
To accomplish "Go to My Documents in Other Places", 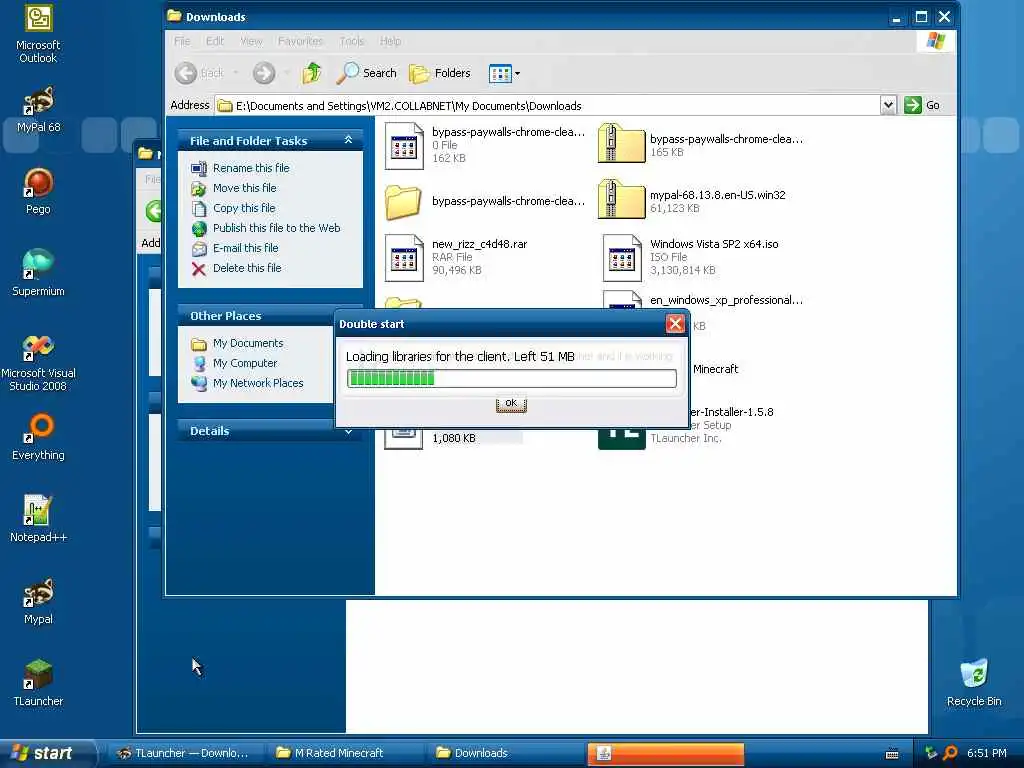I will [248, 344].
